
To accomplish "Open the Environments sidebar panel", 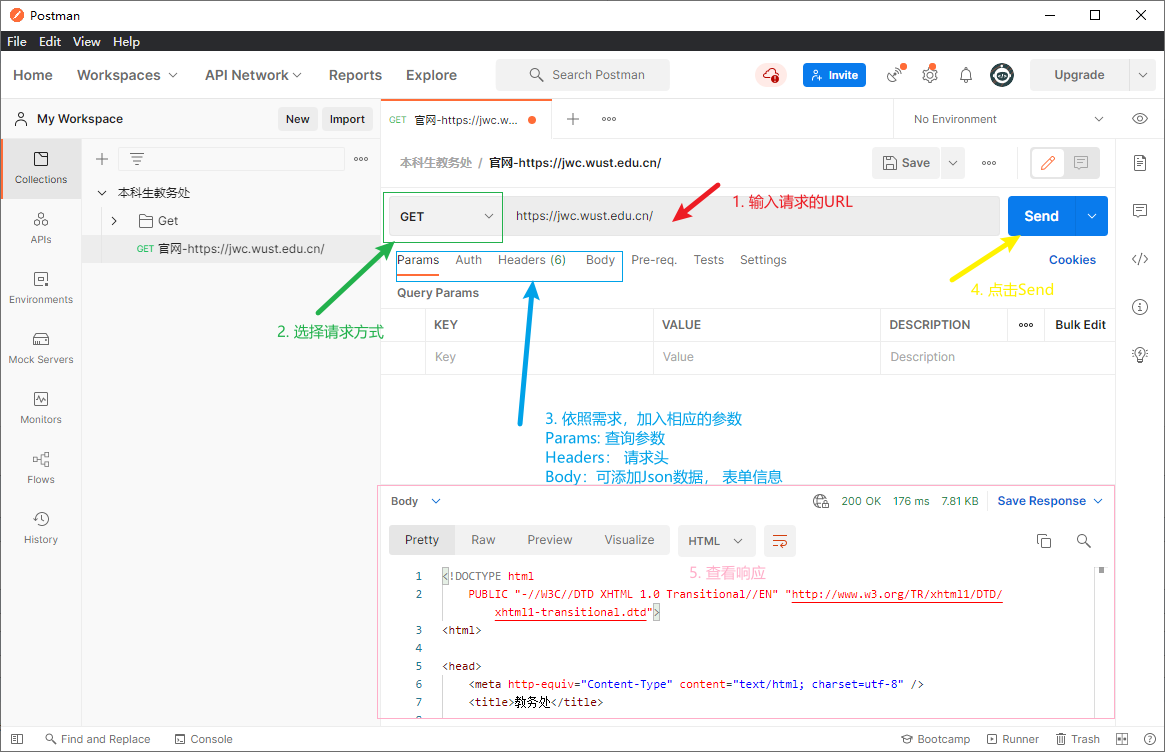I will coord(41,288).
